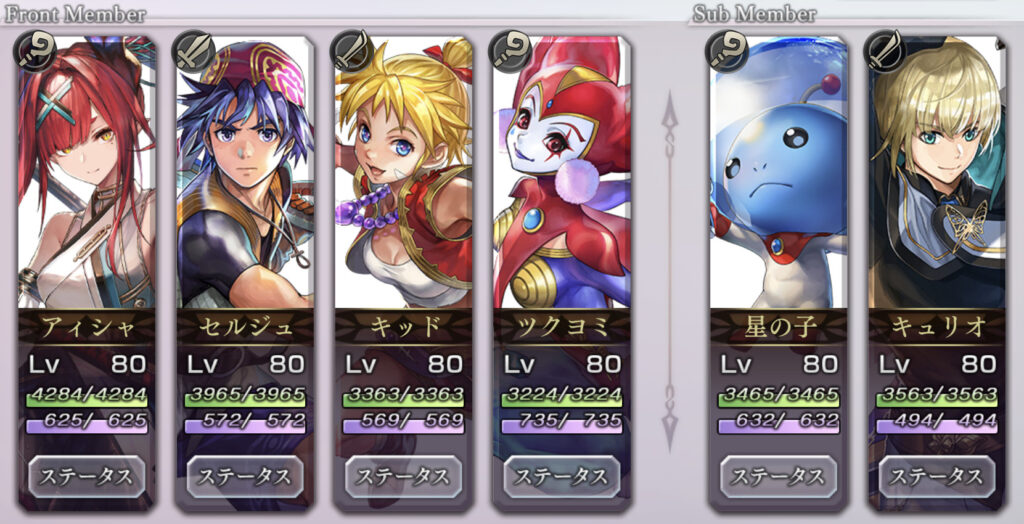1024x524 pixels.
Task: Select the ツクヨミ character portrait
Action: pos(562,172)
